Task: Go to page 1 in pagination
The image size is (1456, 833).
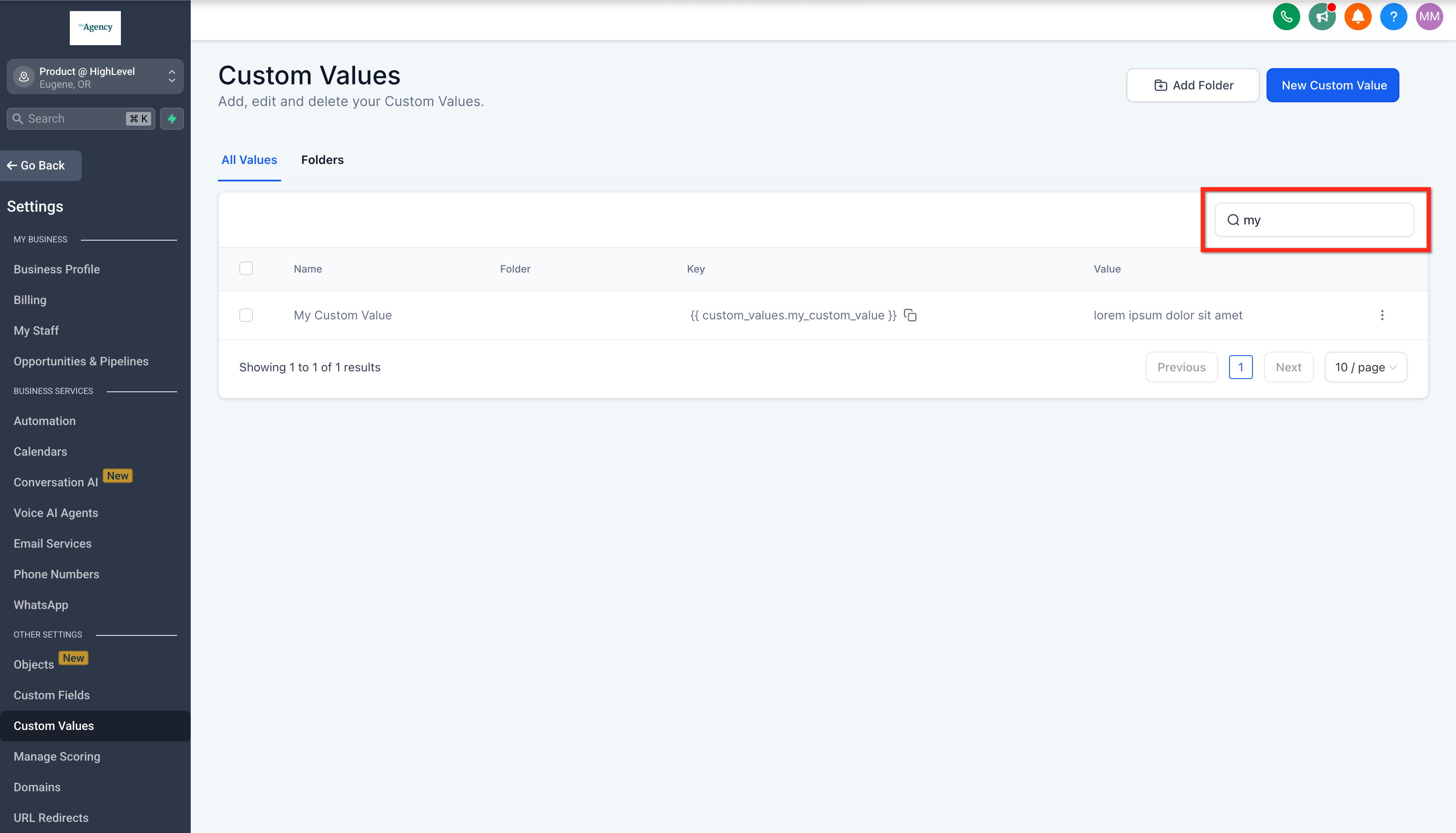Action: click(1241, 367)
